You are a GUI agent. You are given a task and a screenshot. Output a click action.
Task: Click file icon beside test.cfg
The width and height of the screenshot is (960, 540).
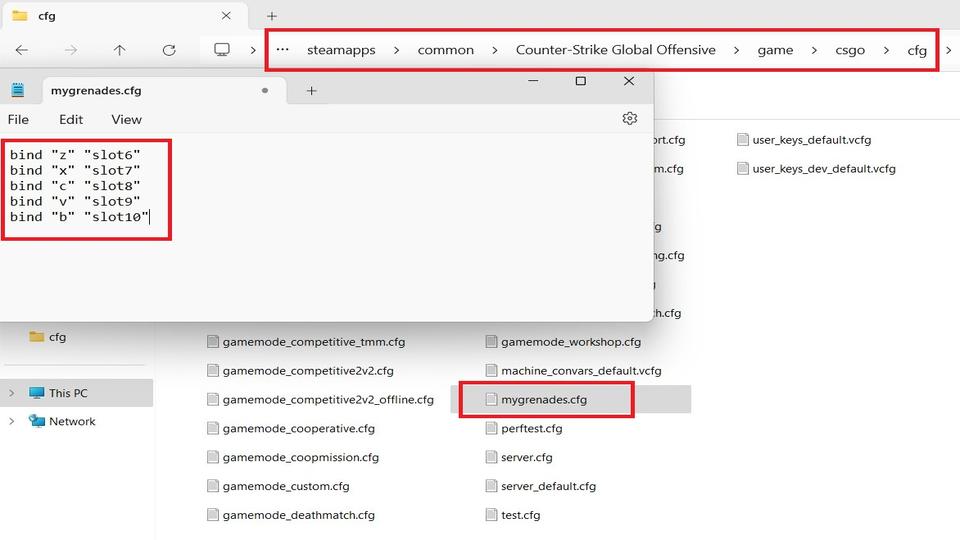click(491, 515)
